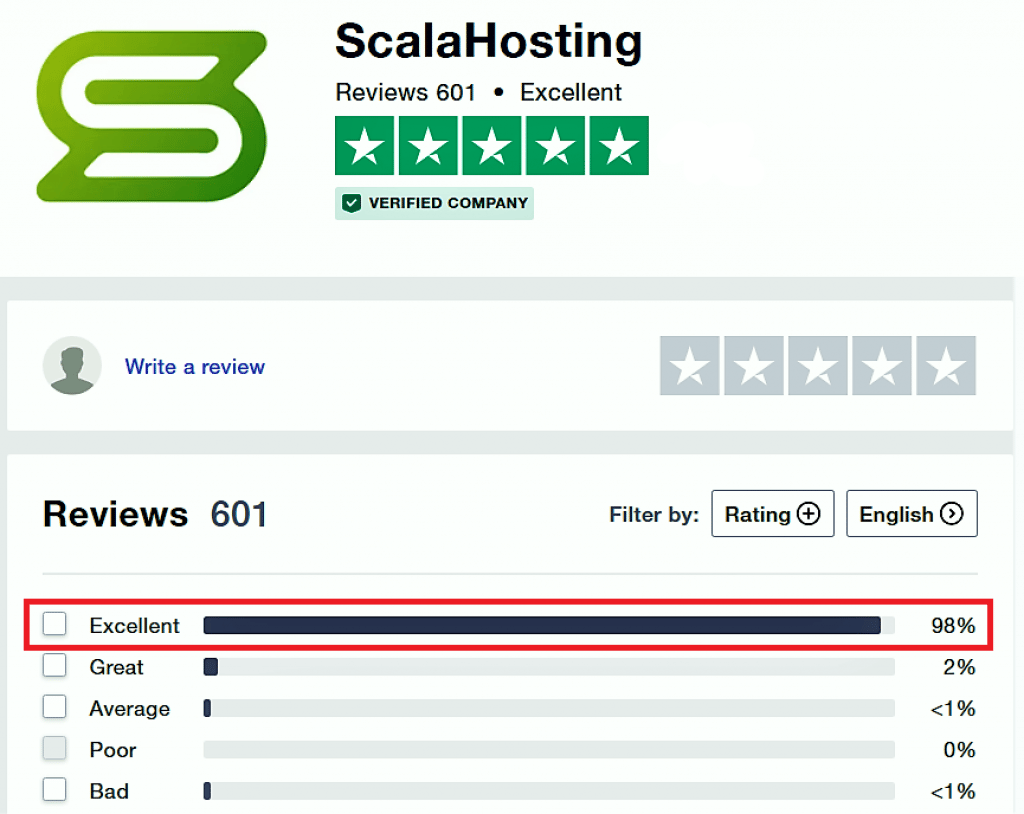Click the 'Bad' rating label
Viewport: 1024px width, 814px height.
(x=109, y=791)
